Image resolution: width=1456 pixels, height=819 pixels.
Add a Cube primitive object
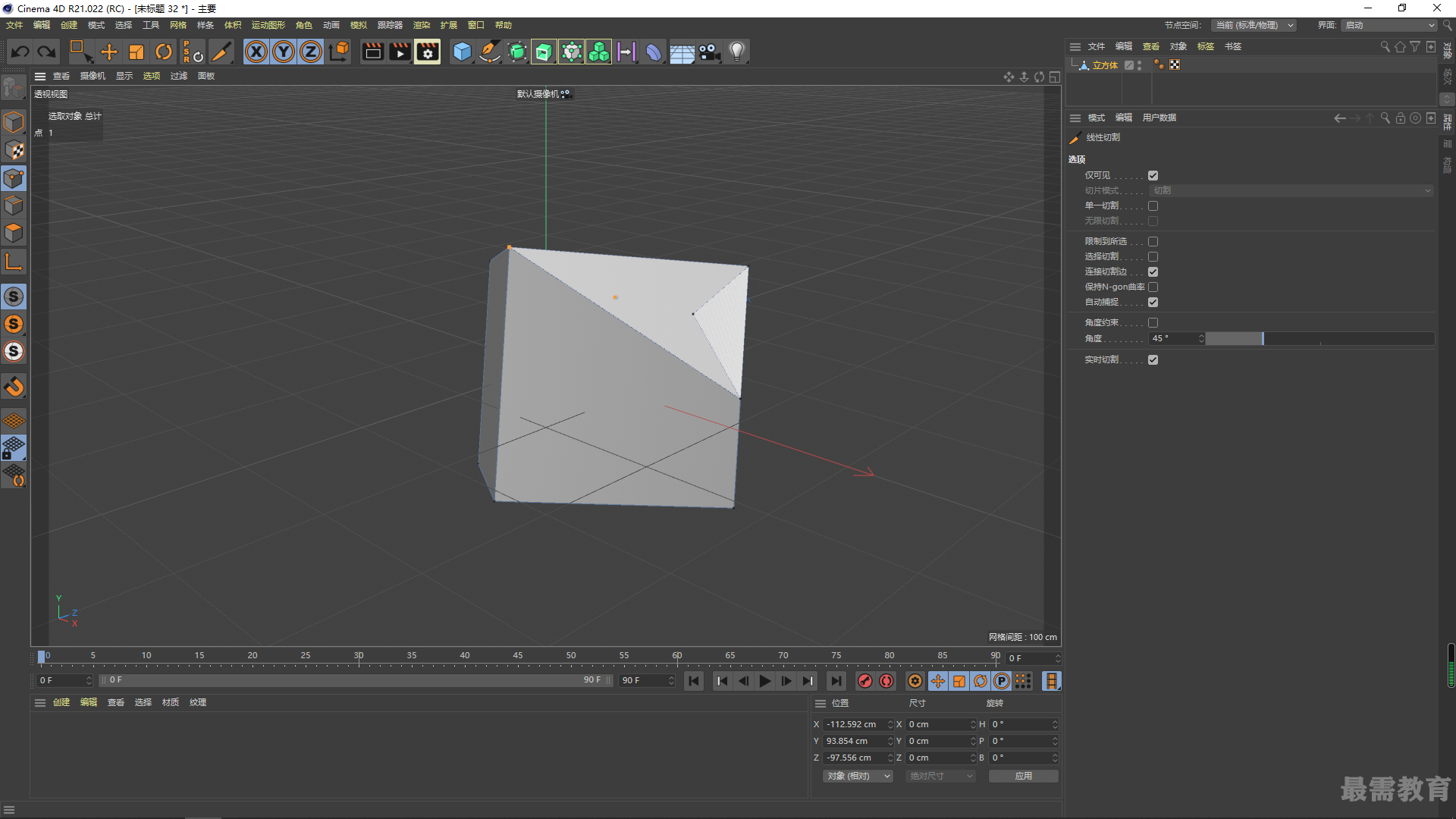[x=462, y=52]
